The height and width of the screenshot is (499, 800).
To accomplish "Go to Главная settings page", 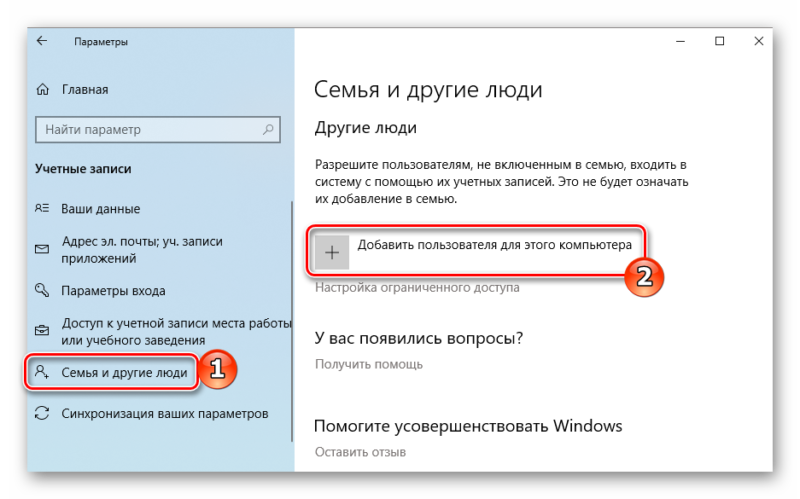I will 85,90.
